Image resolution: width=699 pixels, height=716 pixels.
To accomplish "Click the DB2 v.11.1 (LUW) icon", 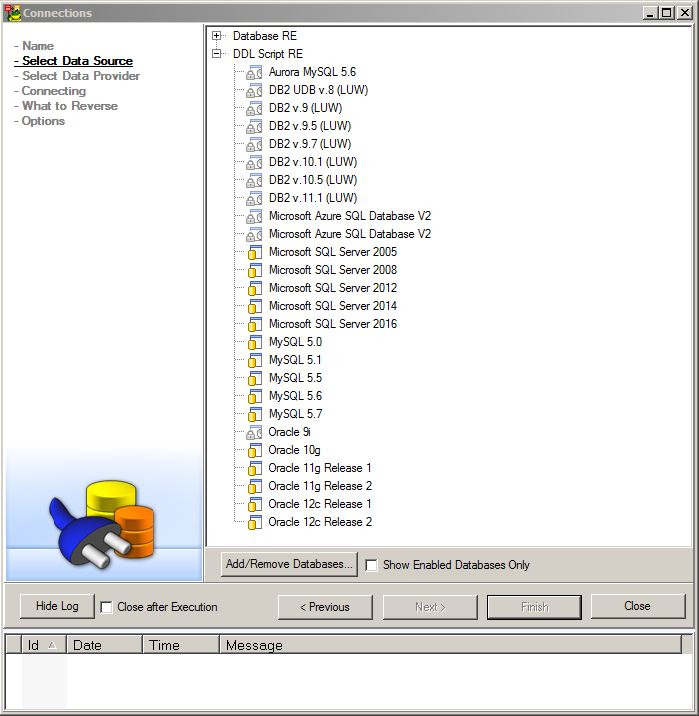I will click(x=254, y=198).
